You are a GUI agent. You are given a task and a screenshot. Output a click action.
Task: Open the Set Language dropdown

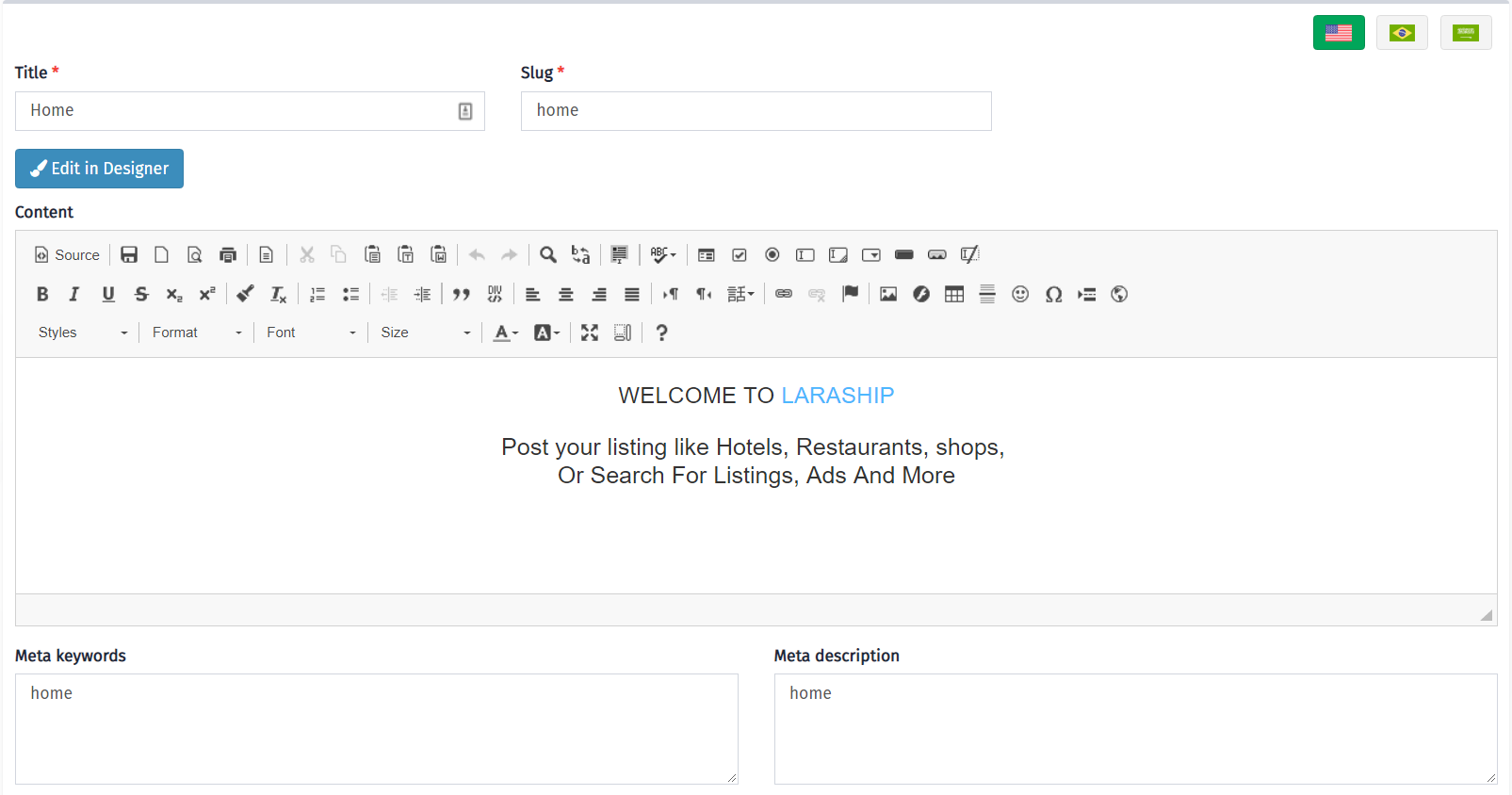click(x=740, y=295)
